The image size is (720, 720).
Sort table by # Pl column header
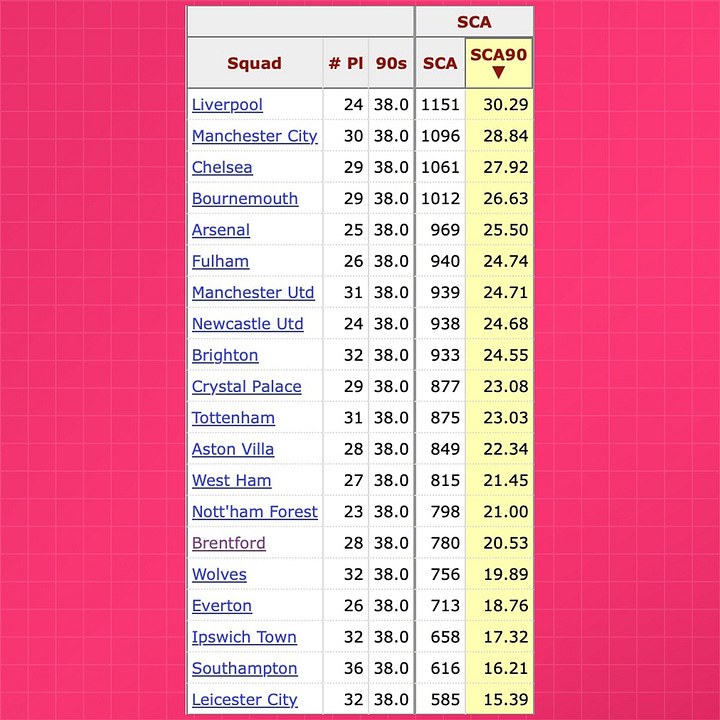coord(346,63)
